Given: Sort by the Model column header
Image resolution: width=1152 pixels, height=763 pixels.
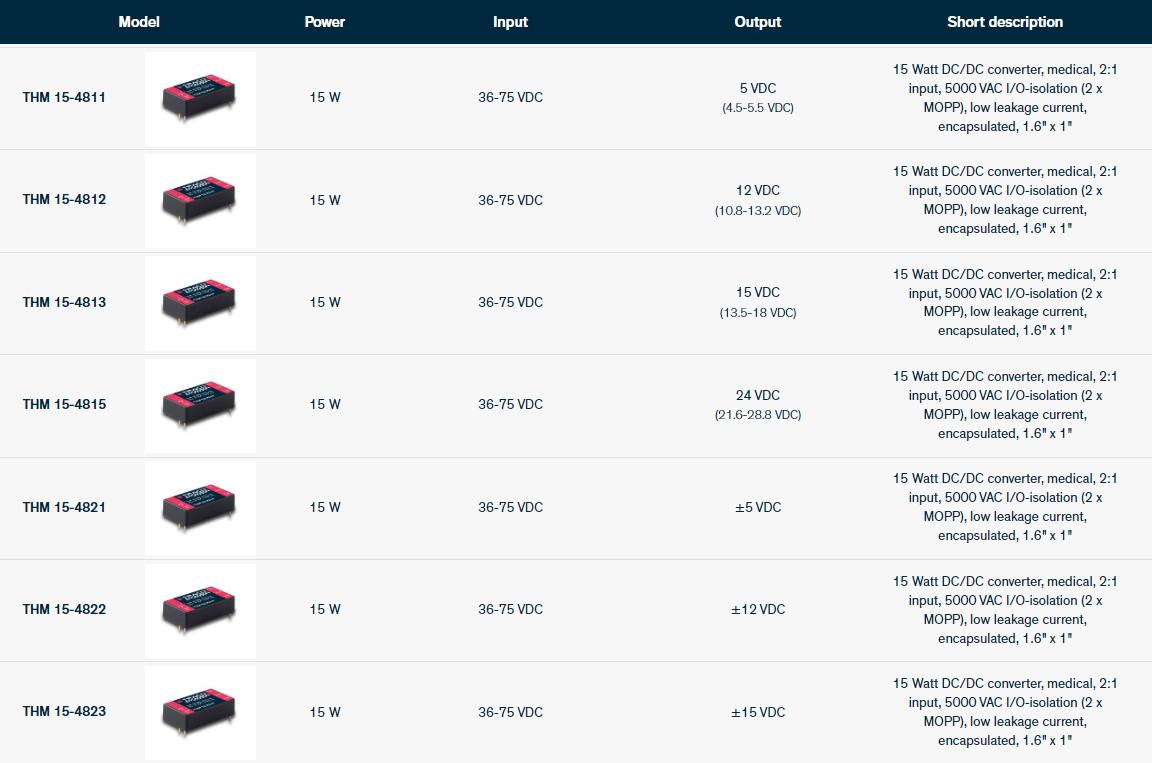Looking at the screenshot, I should tap(139, 22).
